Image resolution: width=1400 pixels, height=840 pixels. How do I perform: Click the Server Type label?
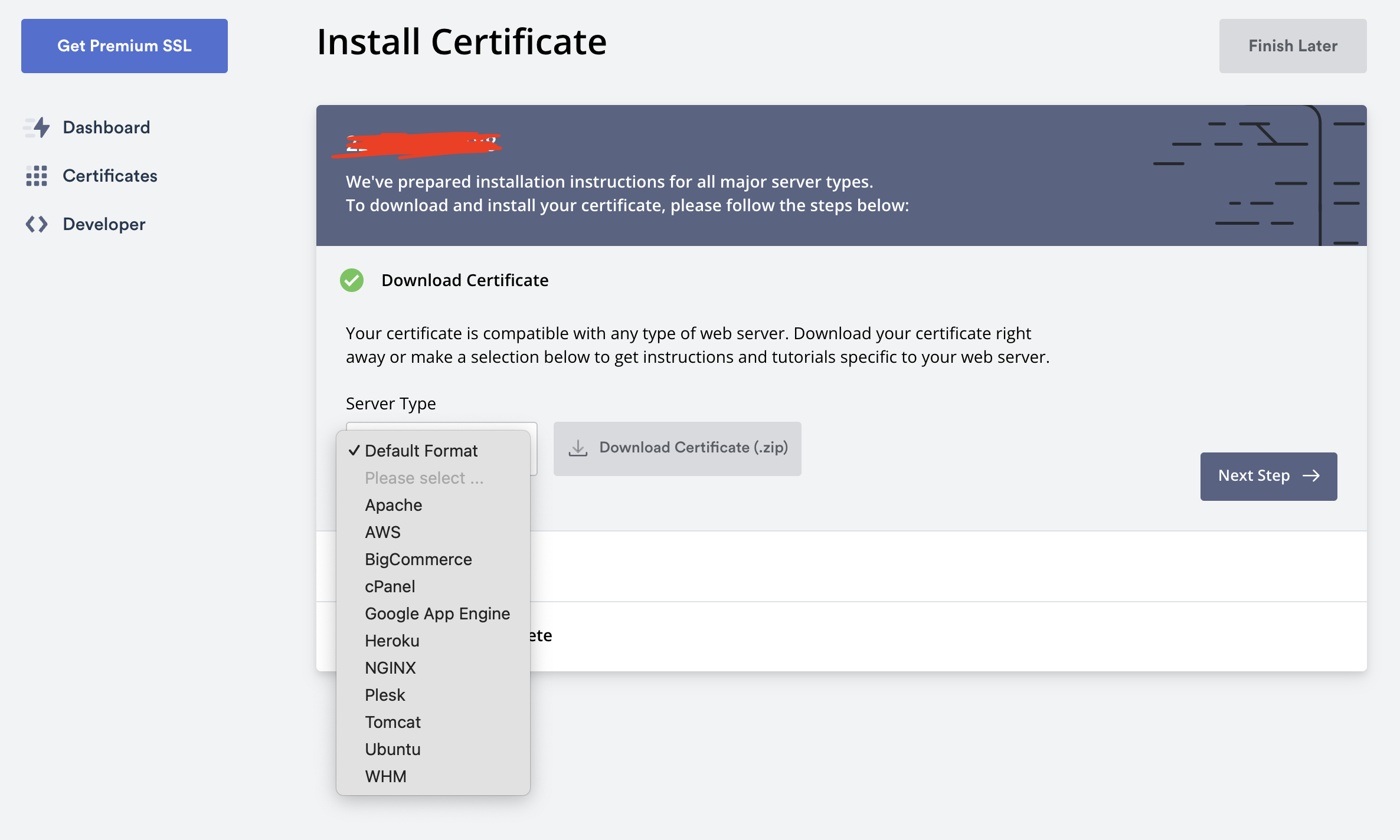391,403
